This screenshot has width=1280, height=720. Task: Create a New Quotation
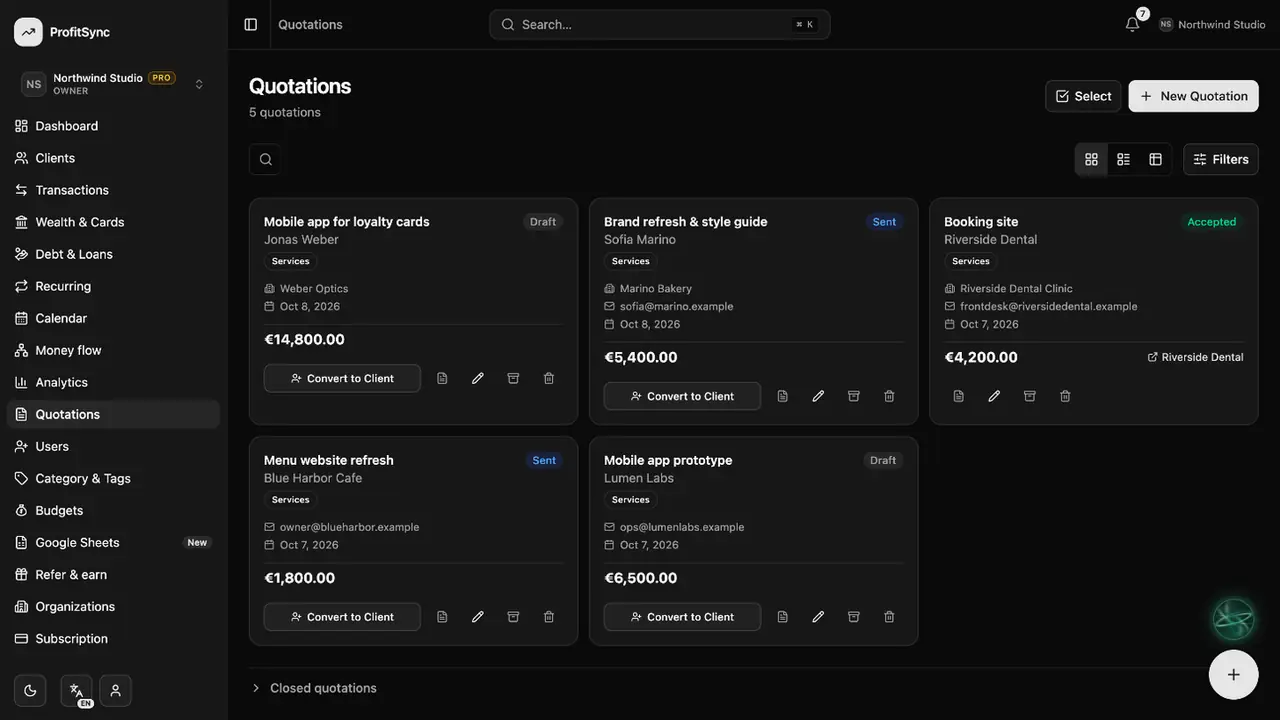coord(1193,96)
